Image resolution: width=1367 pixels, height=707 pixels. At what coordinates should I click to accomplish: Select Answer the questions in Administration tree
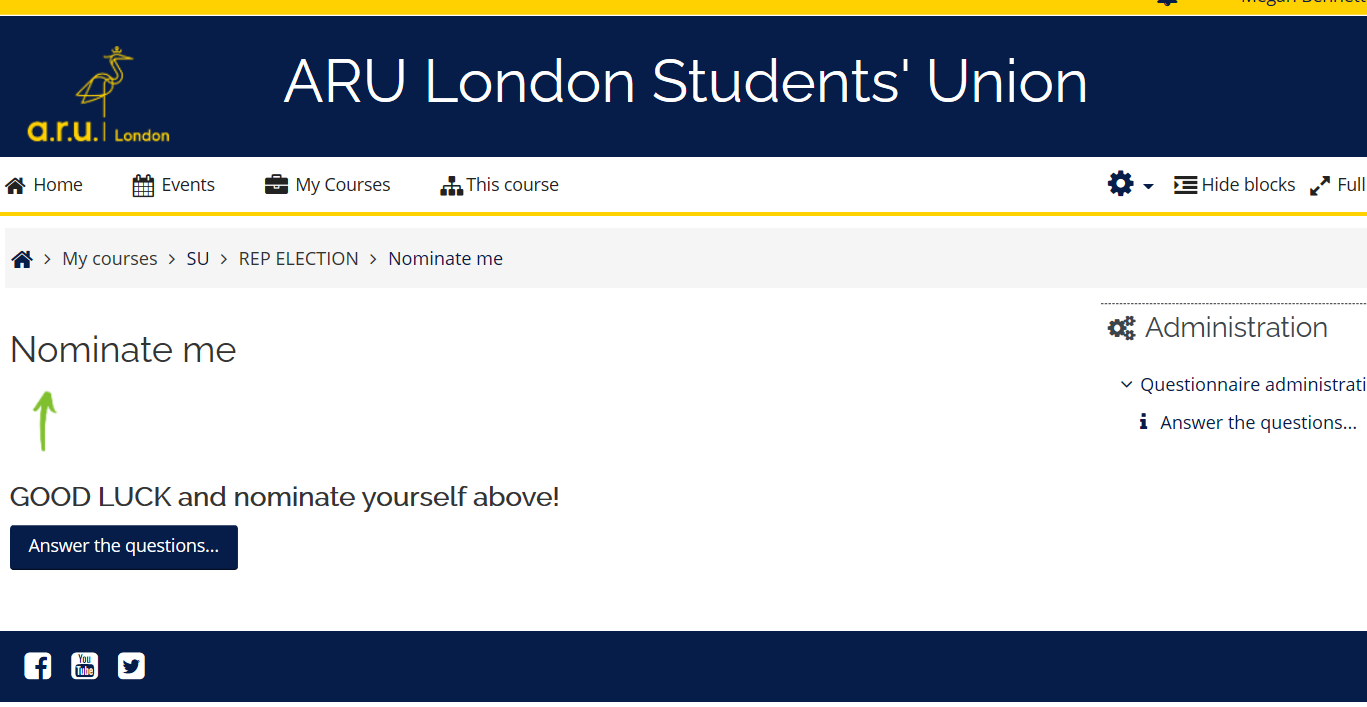point(1257,423)
